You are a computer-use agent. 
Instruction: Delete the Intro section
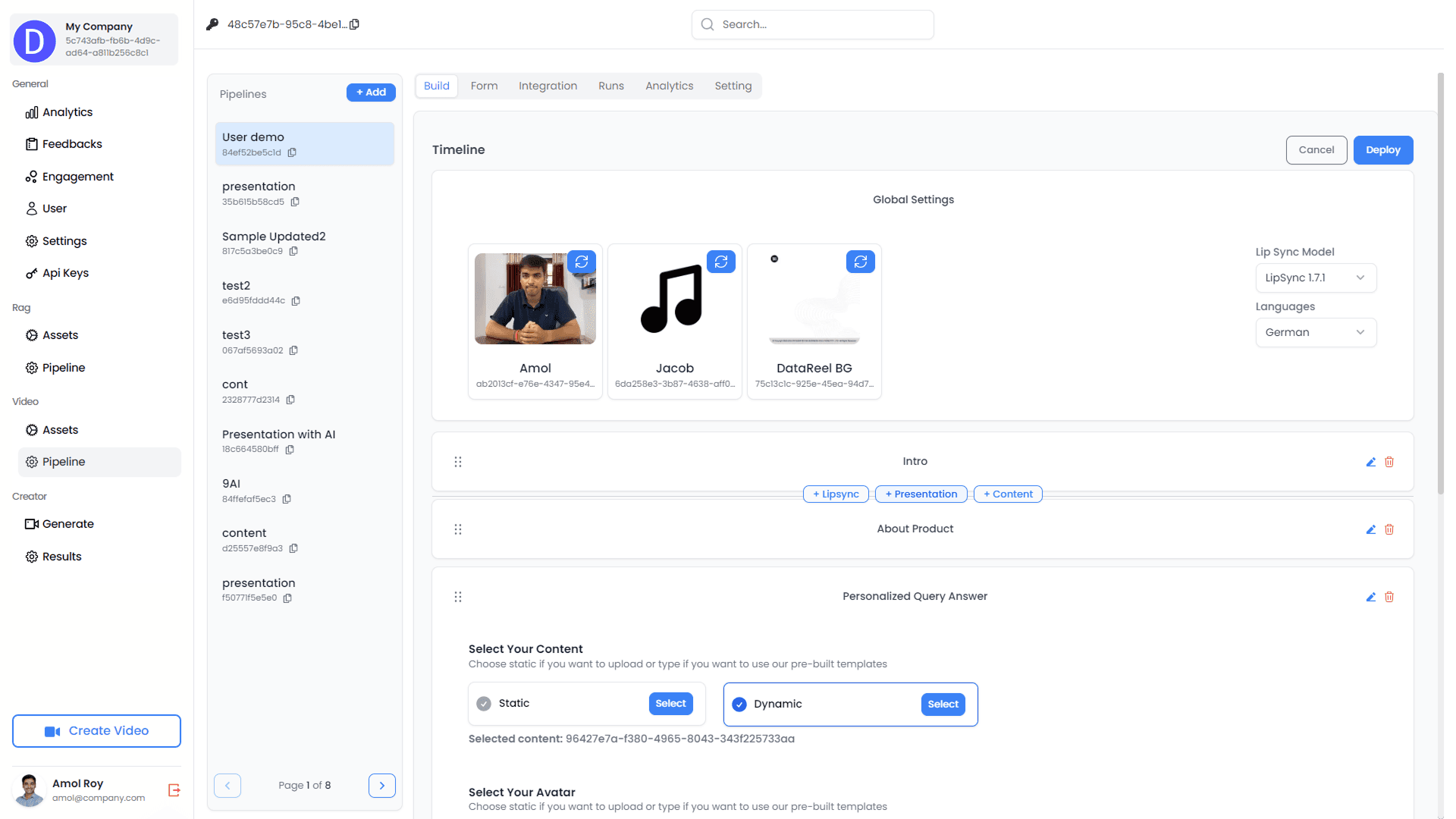1389,462
